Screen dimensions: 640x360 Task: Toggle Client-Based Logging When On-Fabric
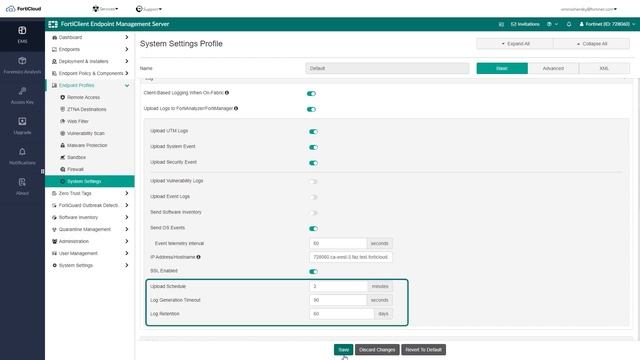[x=311, y=93]
